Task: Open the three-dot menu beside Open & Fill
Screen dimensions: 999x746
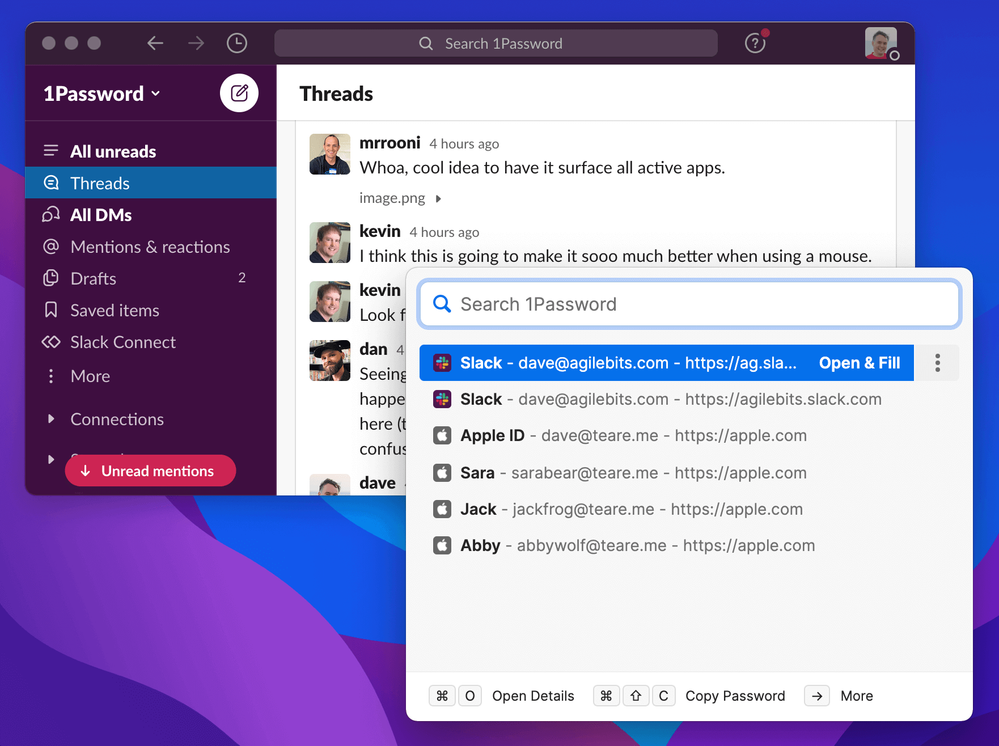Action: click(937, 363)
